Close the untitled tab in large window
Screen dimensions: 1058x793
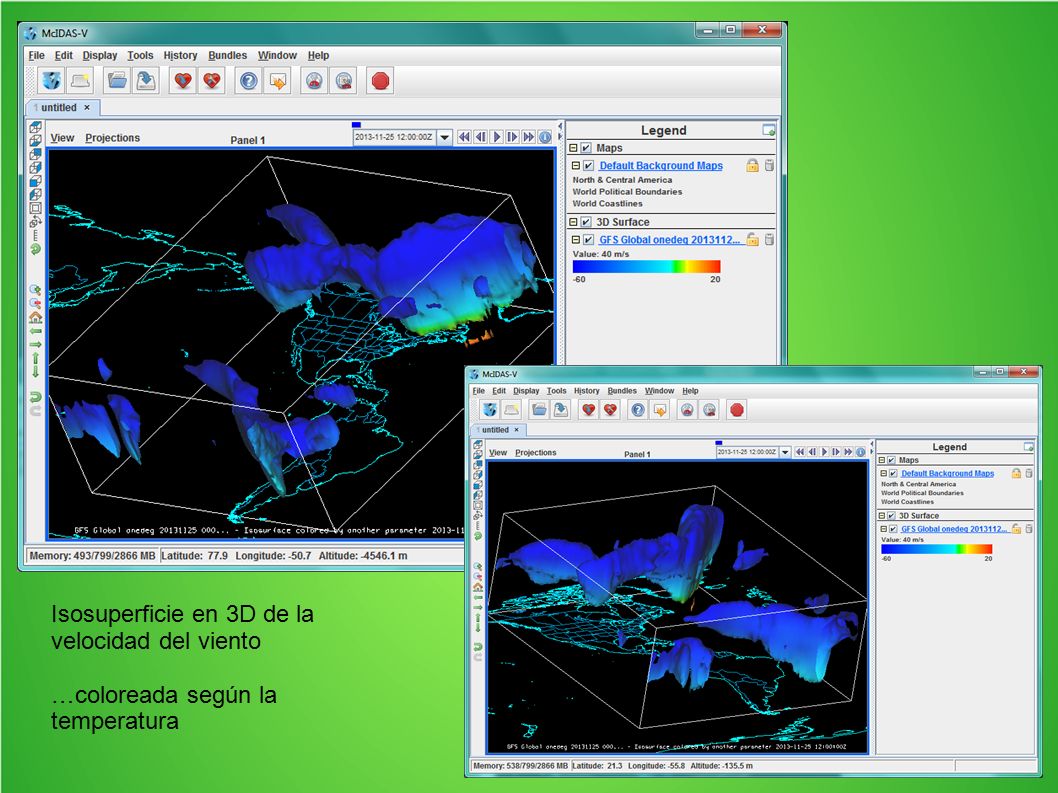pyautogui.click(x=87, y=107)
